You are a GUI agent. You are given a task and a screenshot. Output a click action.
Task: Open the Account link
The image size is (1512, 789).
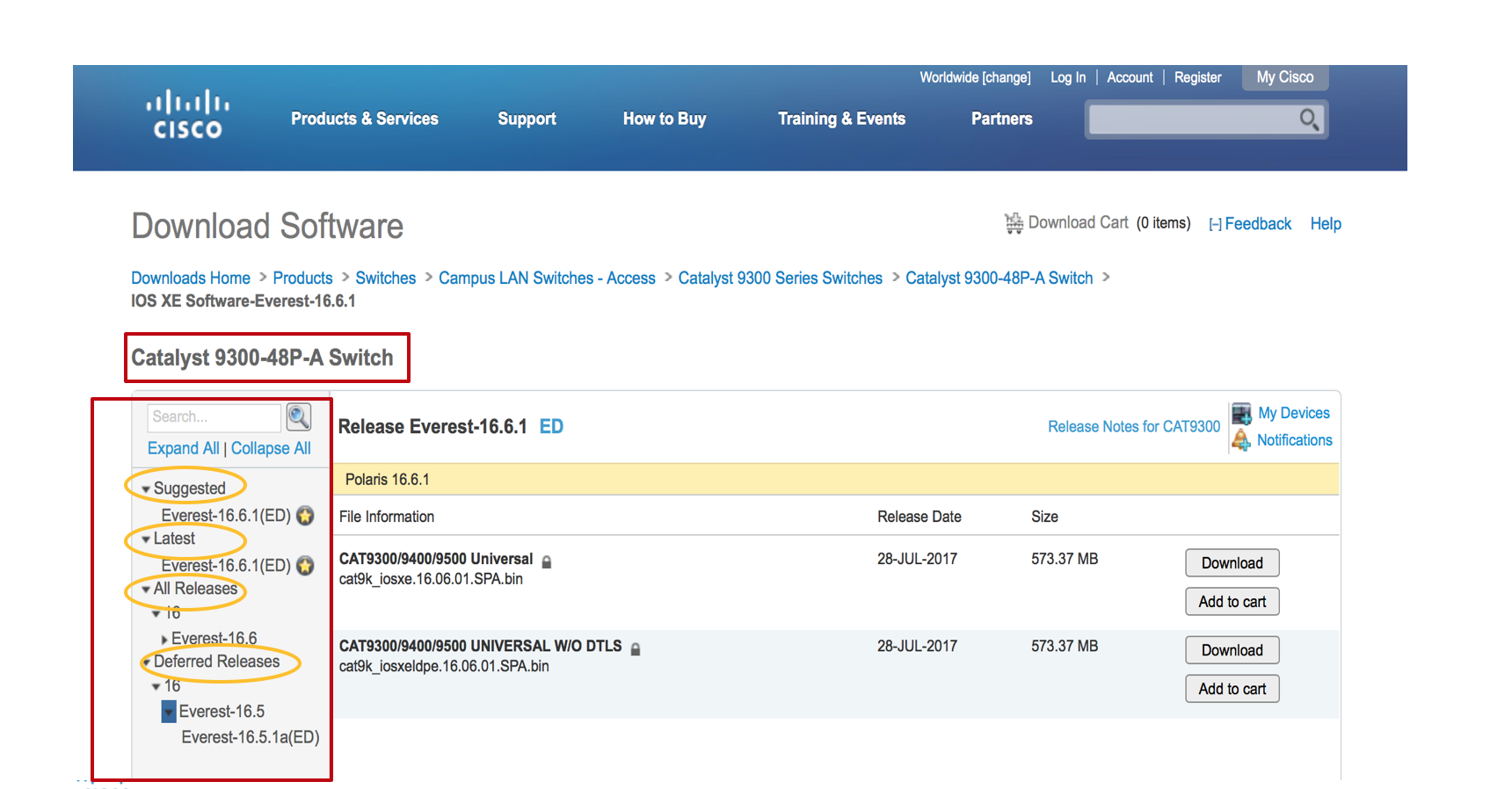(x=1130, y=77)
